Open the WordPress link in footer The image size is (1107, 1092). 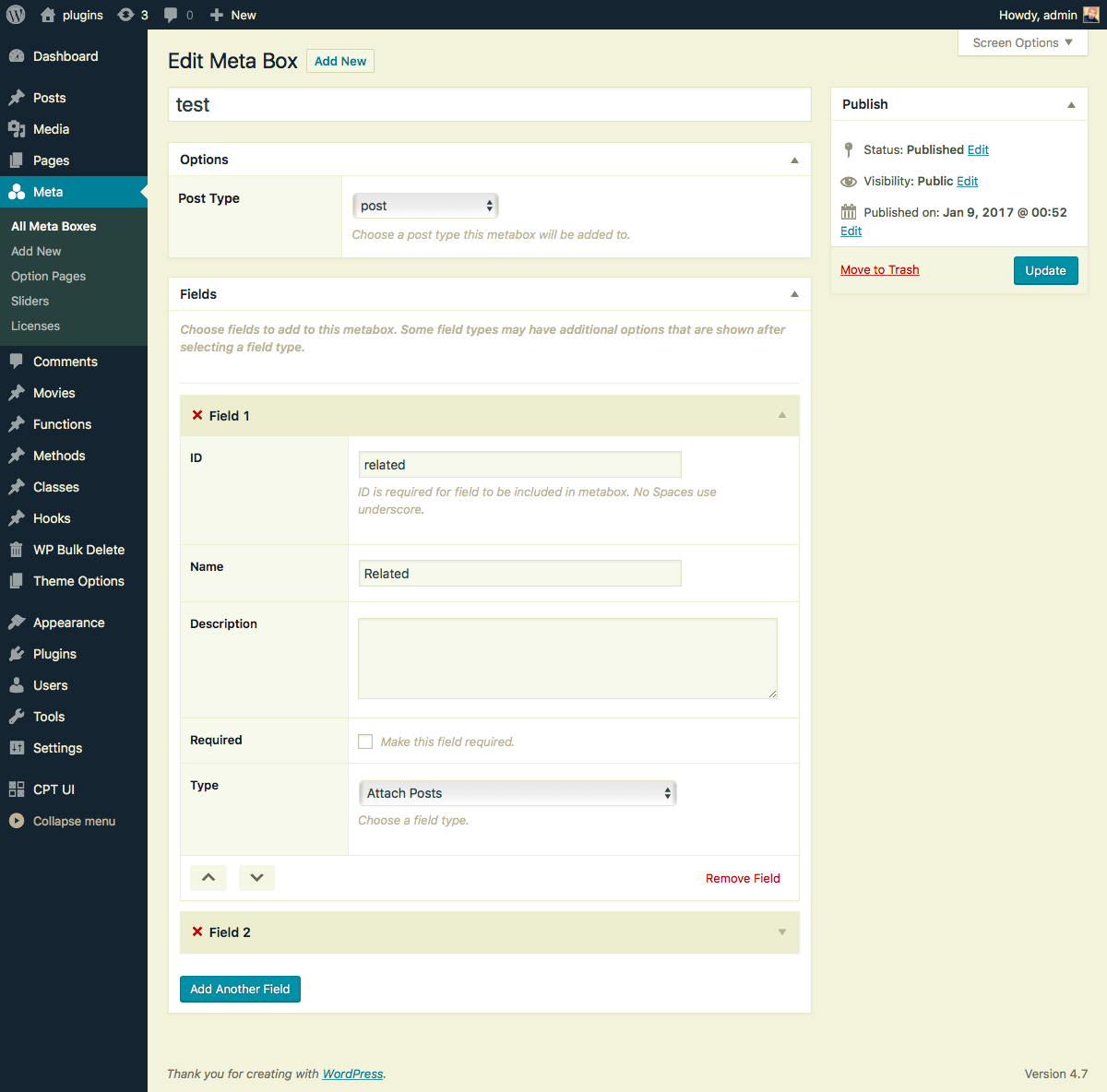pyautogui.click(x=352, y=1074)
